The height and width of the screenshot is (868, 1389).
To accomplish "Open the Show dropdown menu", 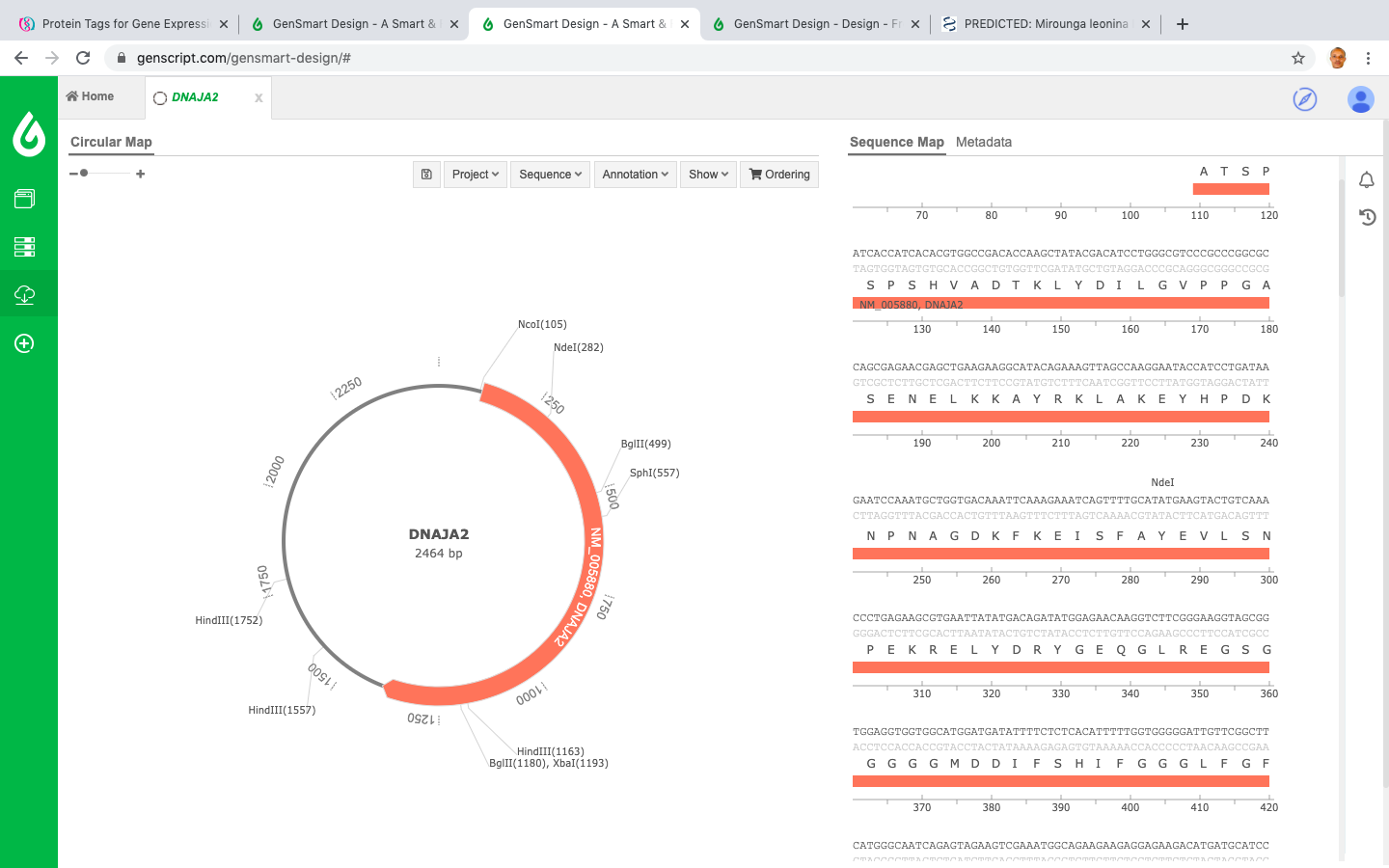I will [x=708, y=175].
